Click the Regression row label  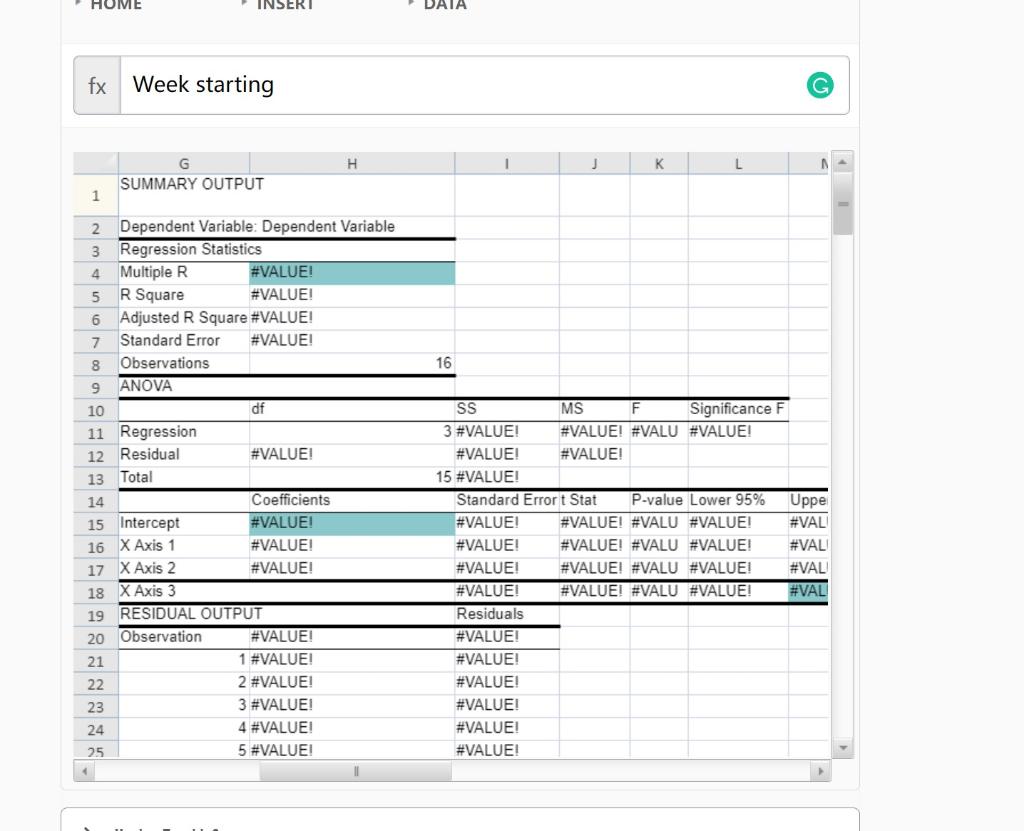[x=184, y=432]
